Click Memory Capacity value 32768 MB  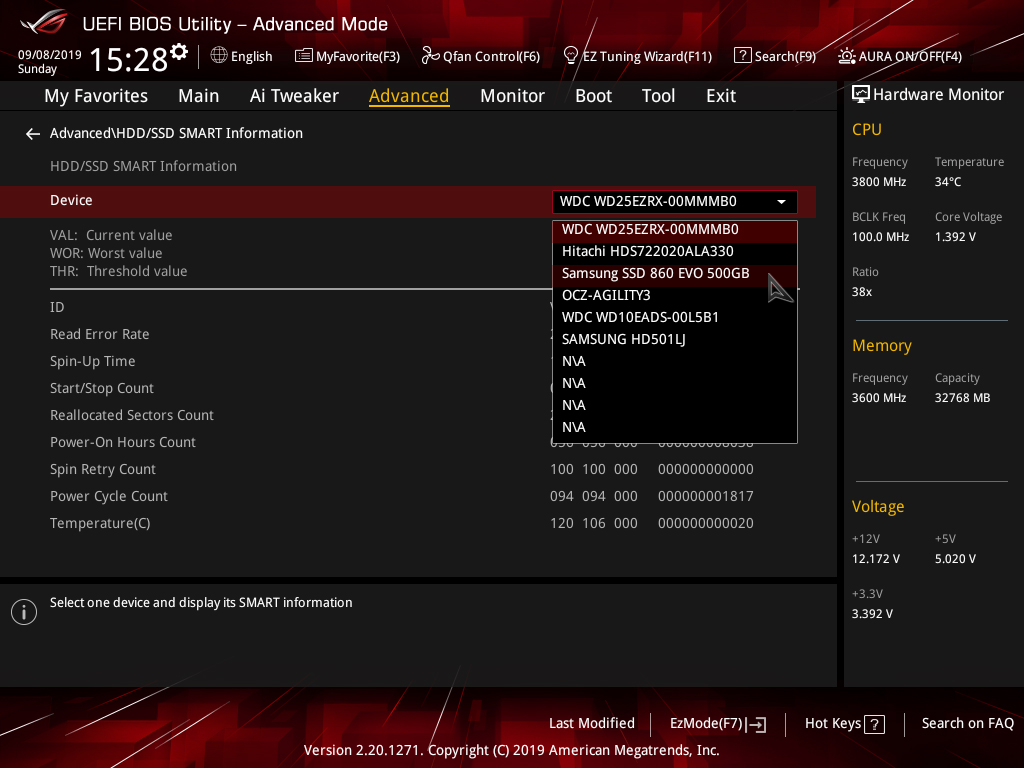point(962,398)
